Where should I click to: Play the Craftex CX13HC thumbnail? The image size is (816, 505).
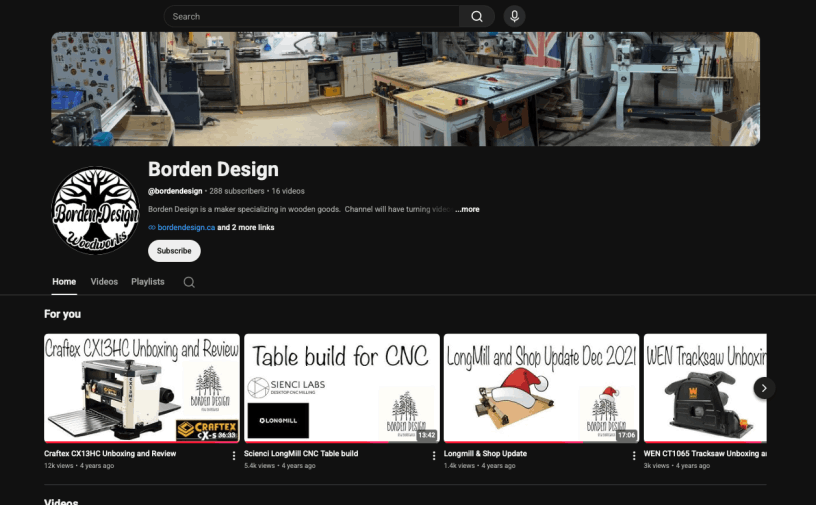[x=142, y=388]
